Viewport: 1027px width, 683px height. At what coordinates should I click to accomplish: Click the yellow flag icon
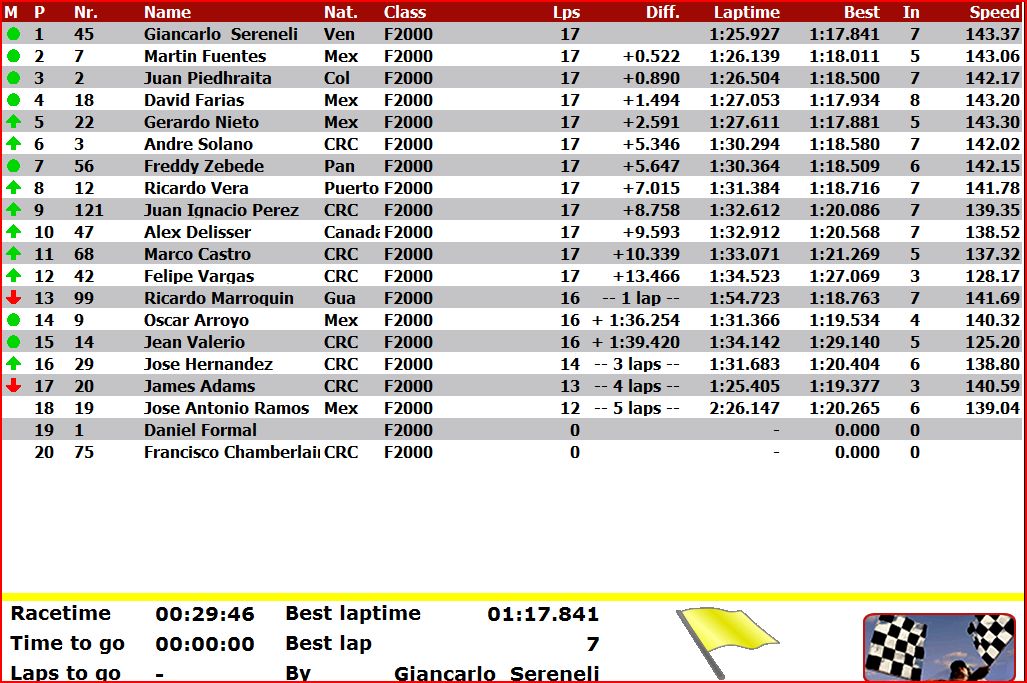(x=725, y=638)
